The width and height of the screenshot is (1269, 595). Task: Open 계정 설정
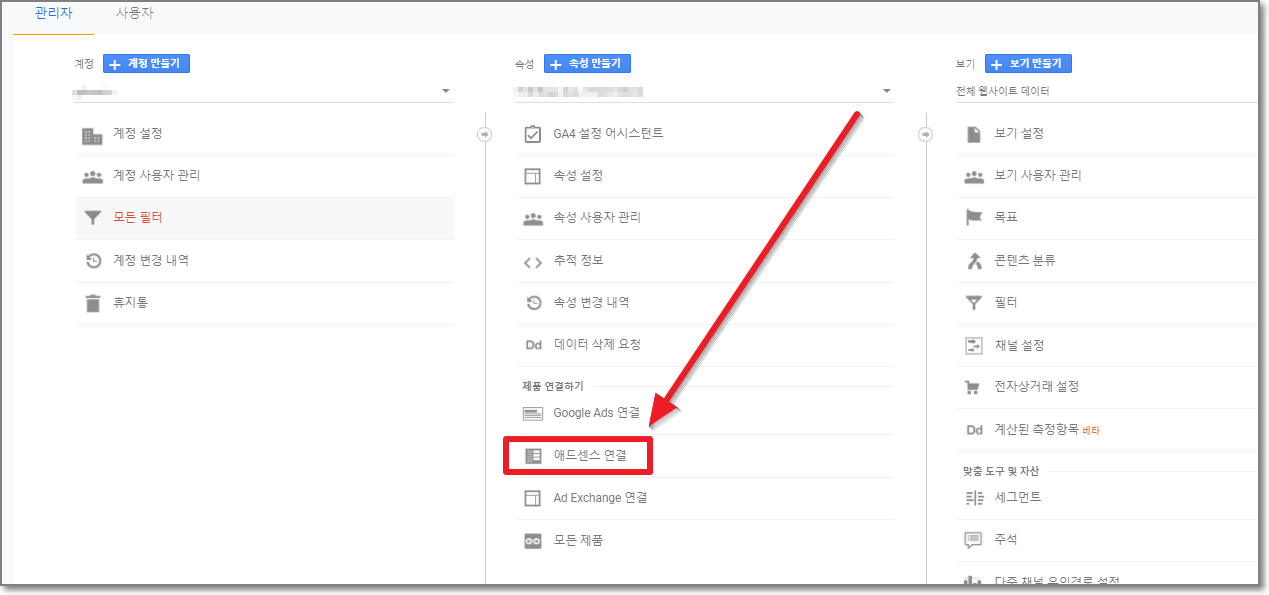264,134
